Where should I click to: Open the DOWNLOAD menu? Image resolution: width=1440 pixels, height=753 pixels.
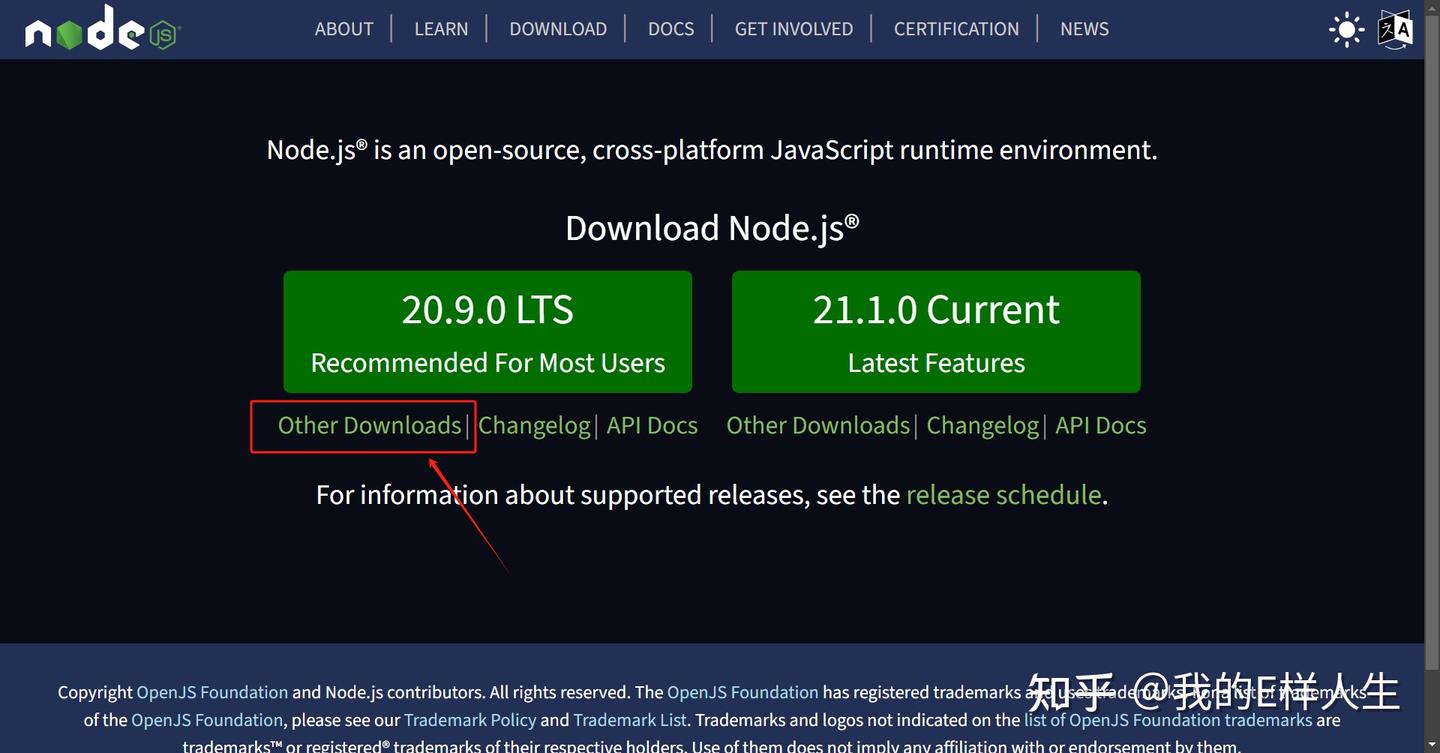(x=558, y=29)
